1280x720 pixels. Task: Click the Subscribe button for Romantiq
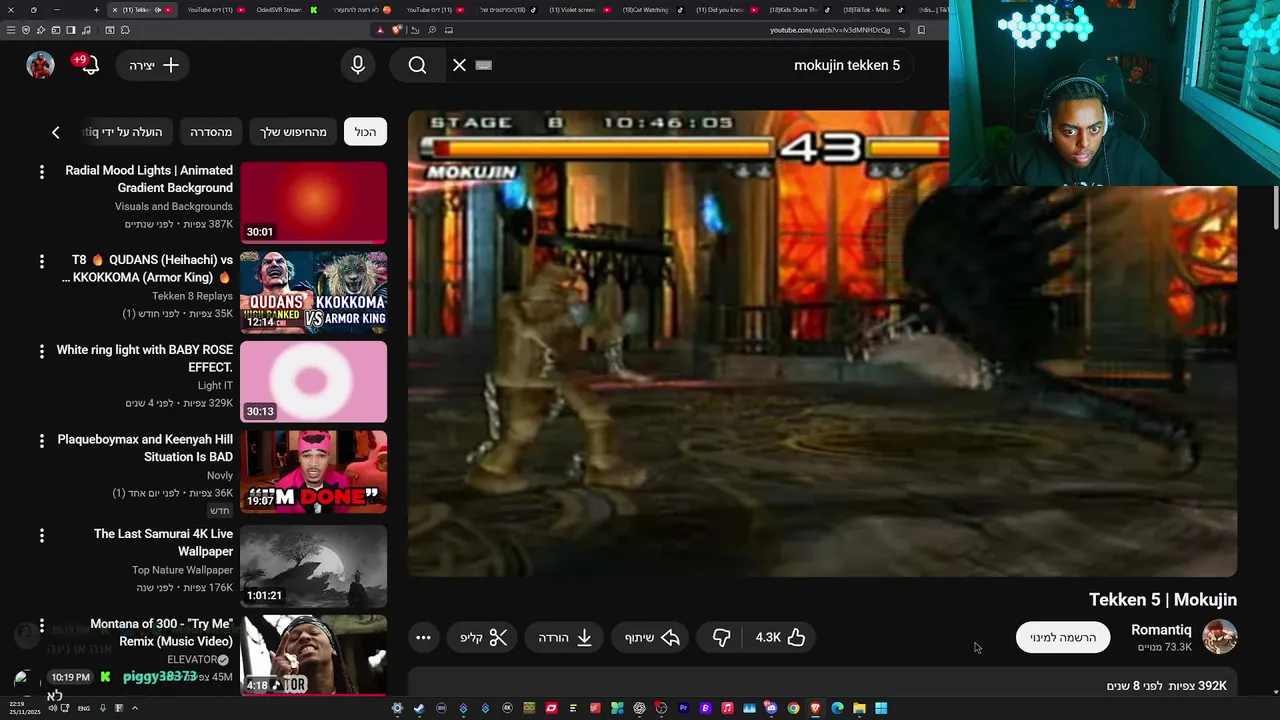(1063, 637)
